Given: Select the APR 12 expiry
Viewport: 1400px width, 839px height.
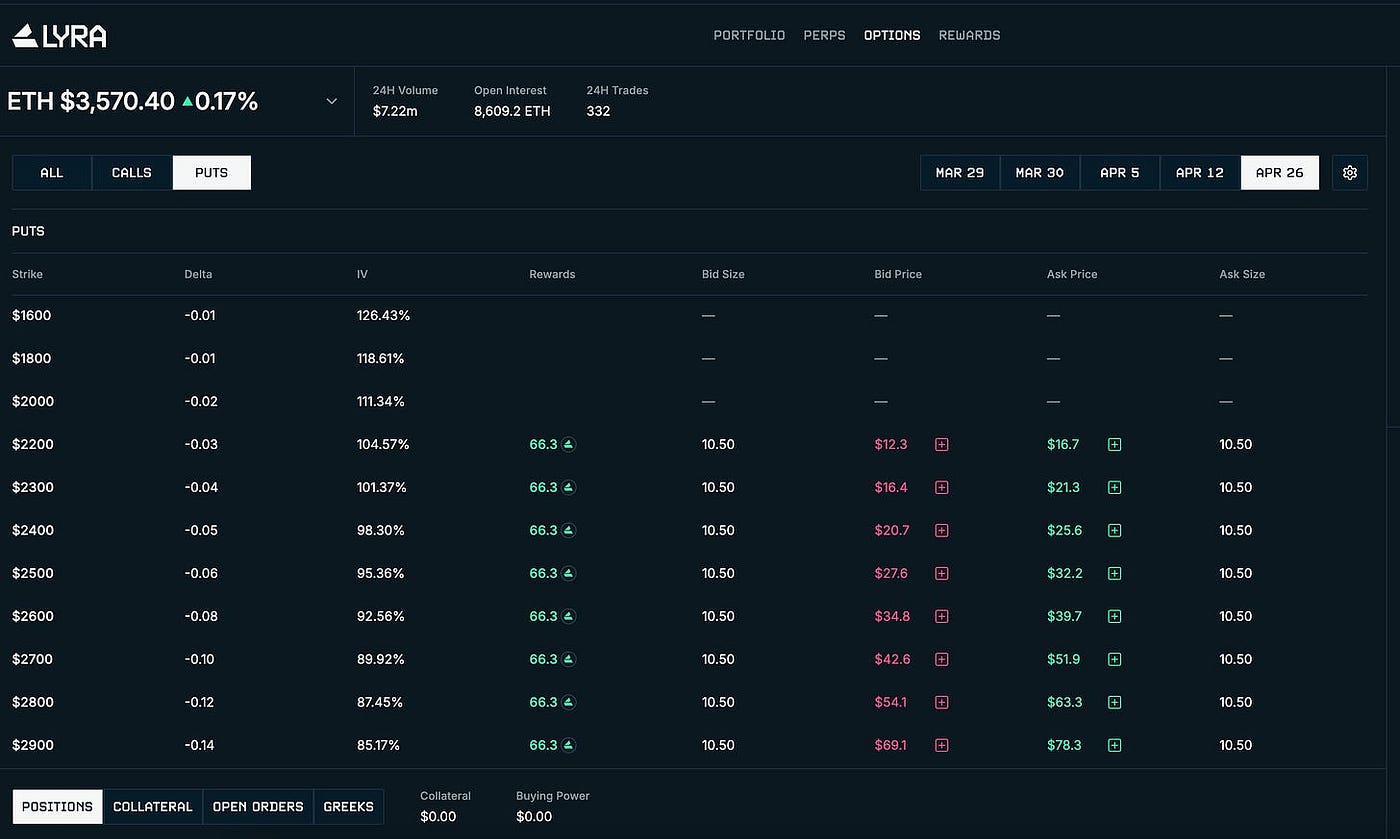Looking at the screenshot, I should 1199,172.
